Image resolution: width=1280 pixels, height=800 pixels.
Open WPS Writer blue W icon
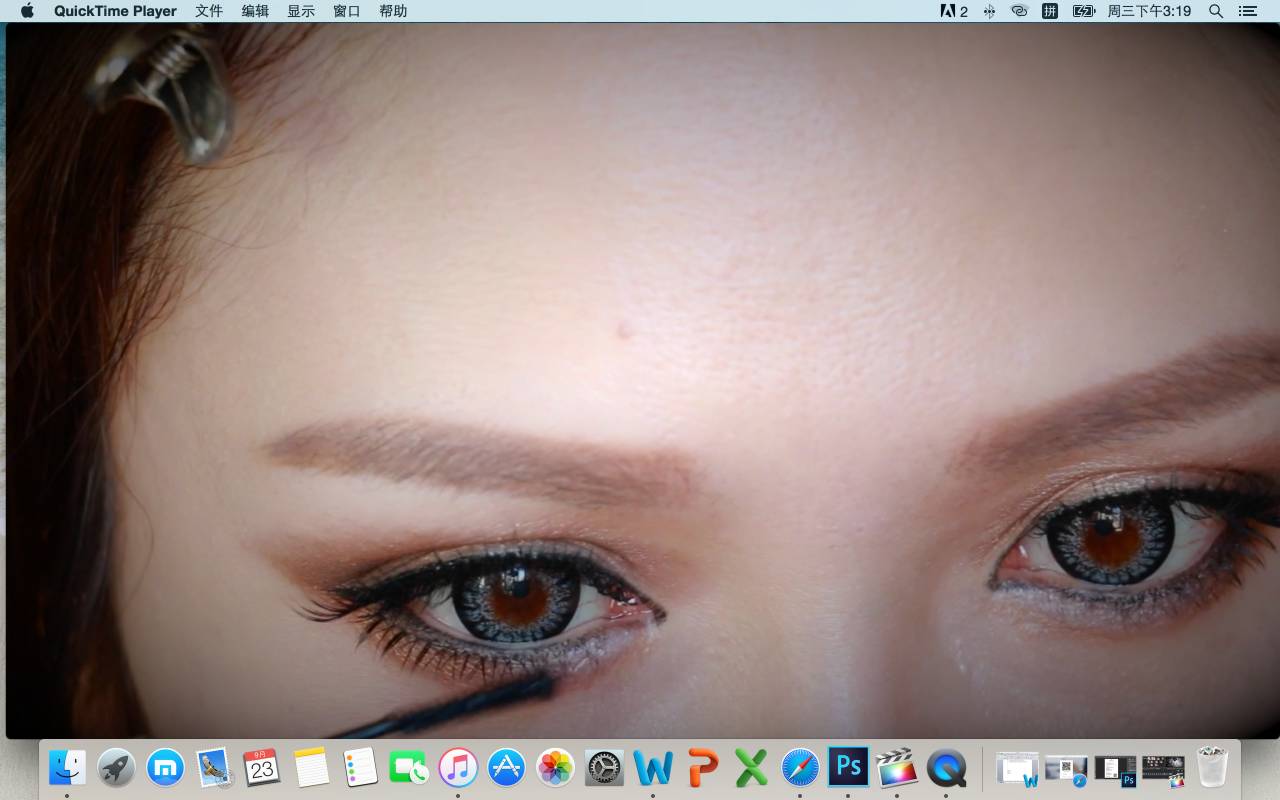click(x=653, y=768)
